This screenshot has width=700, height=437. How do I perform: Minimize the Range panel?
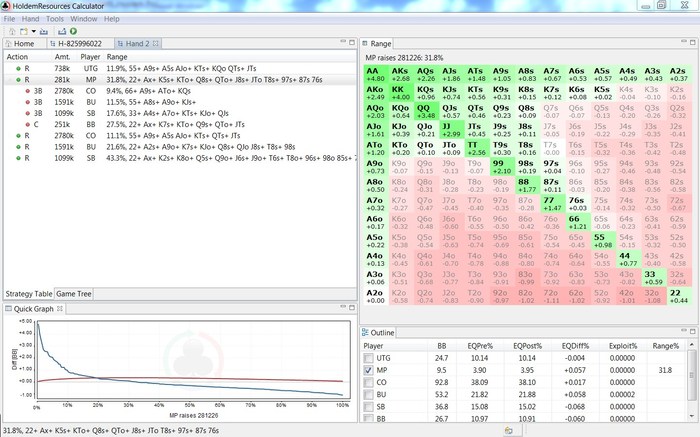click(x=683, y=42)
